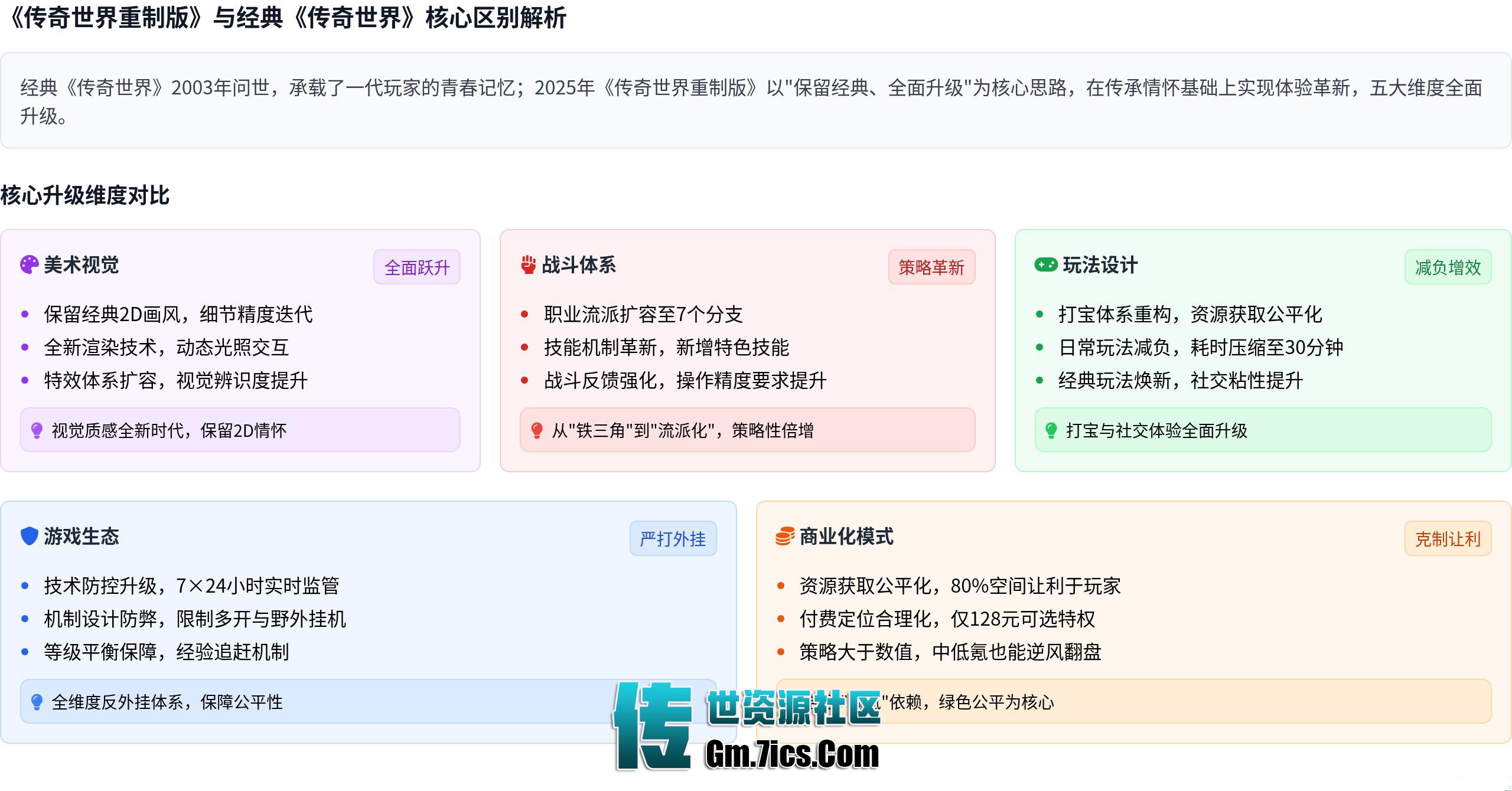Click the 全面跃升 purple badge

coord(417,267)
